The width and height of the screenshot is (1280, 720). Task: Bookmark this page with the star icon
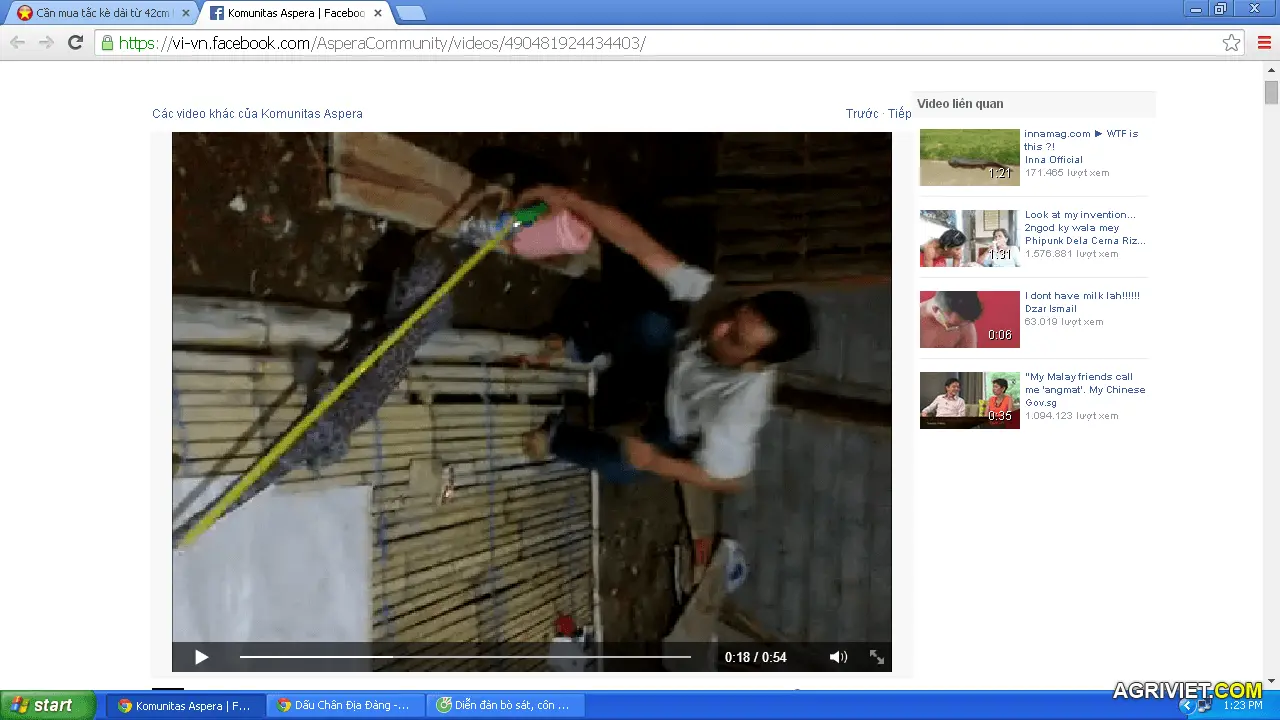[1231, 43]
